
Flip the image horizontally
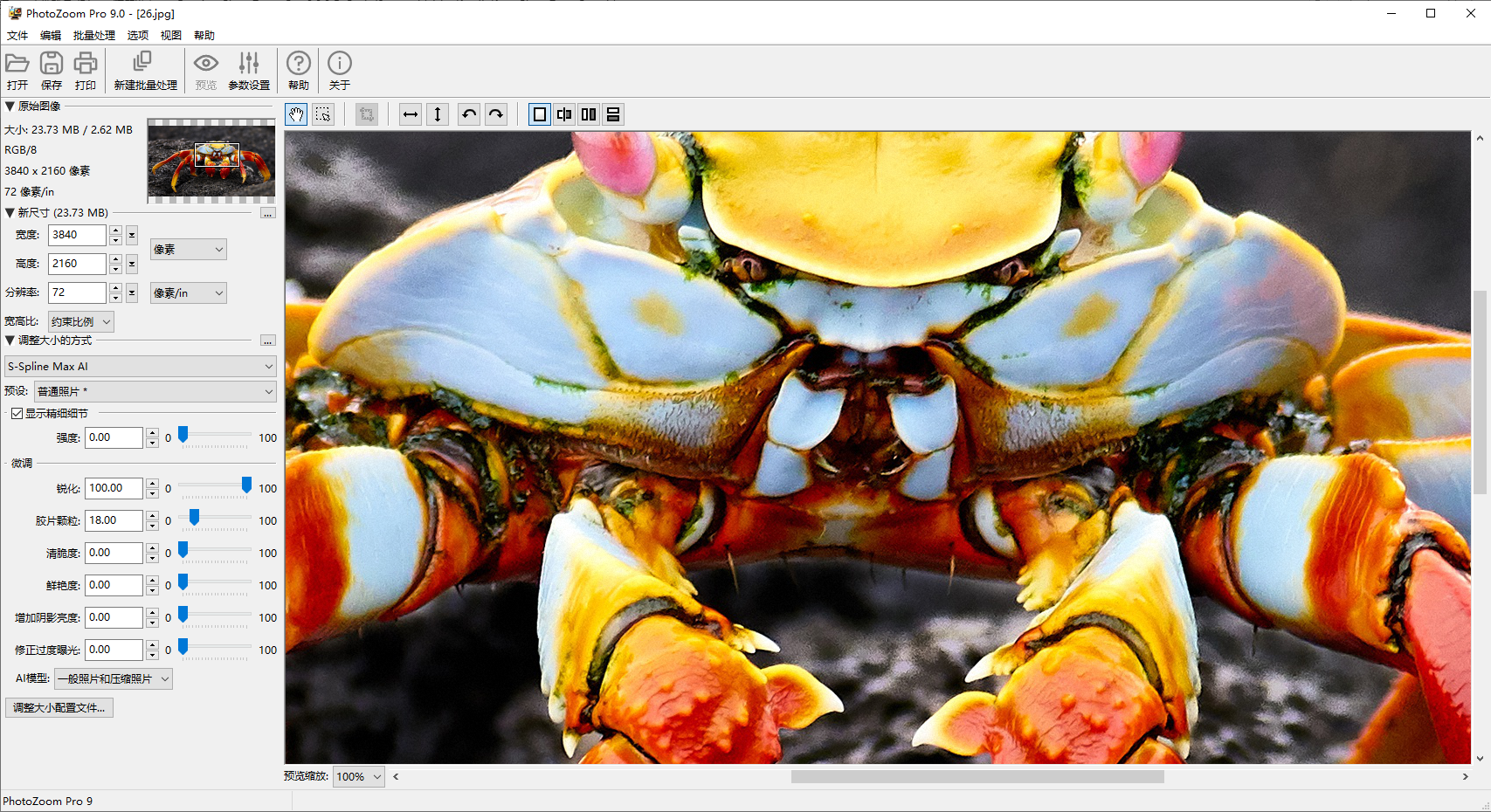(x=411, y=114)
